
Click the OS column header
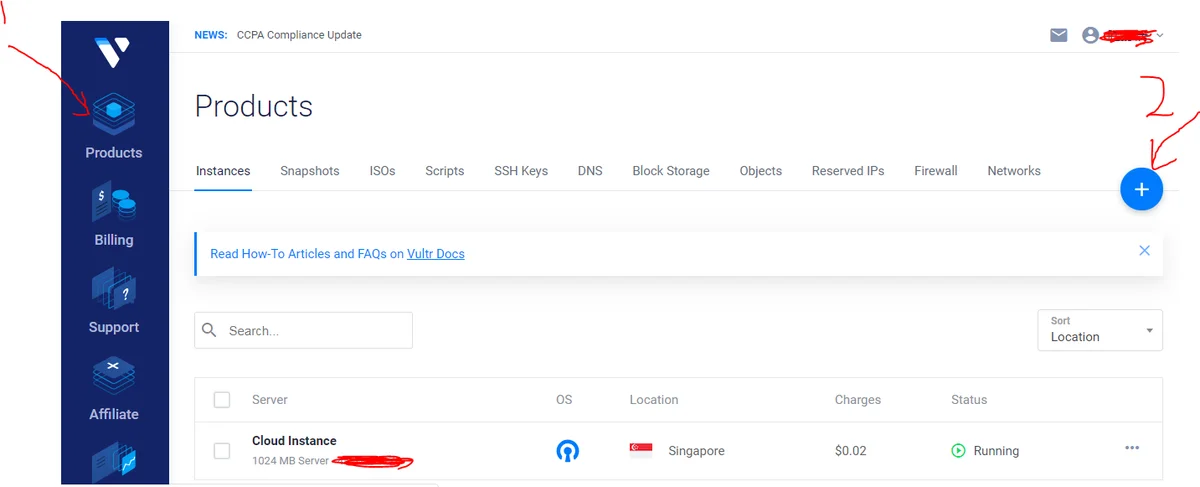(x=564, y=400)
